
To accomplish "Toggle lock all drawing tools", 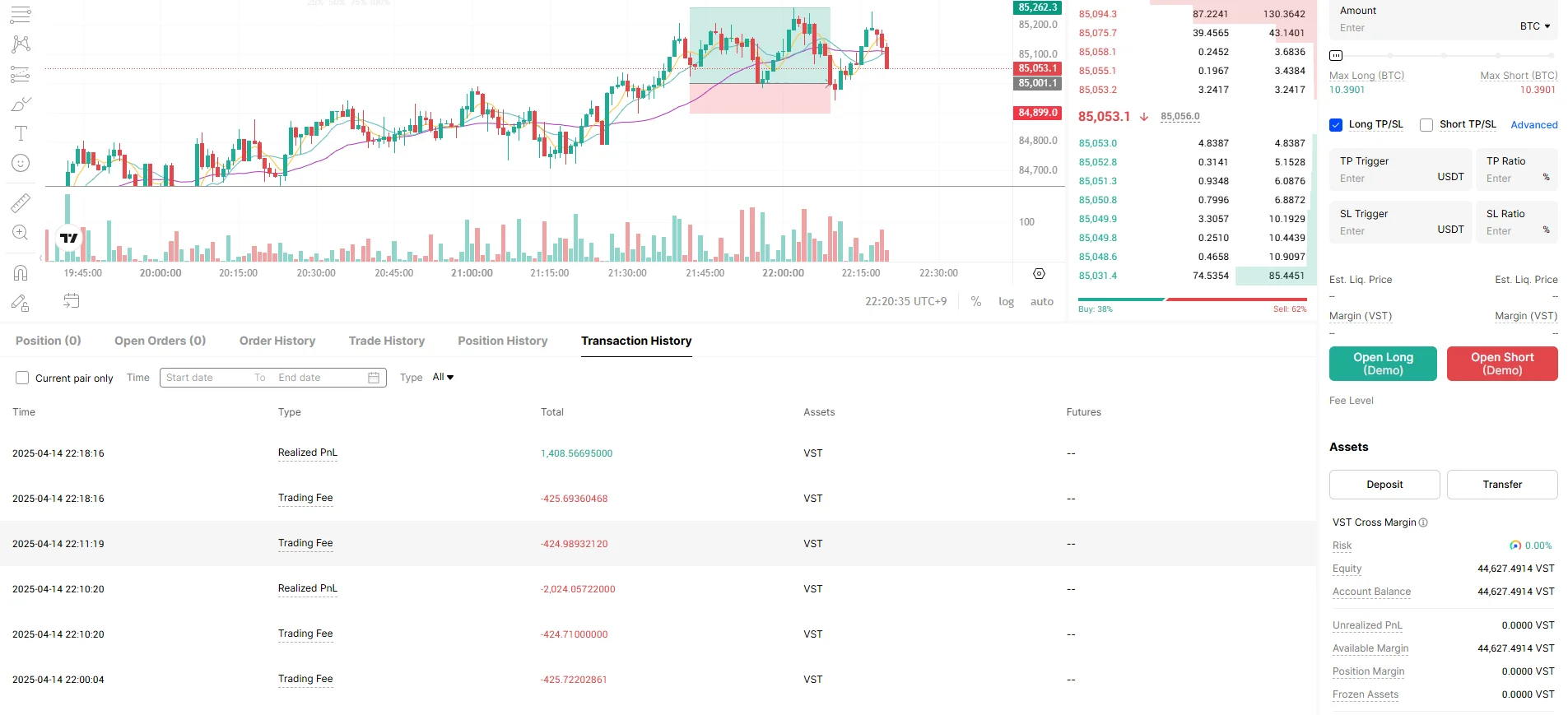I will [21, 303].
